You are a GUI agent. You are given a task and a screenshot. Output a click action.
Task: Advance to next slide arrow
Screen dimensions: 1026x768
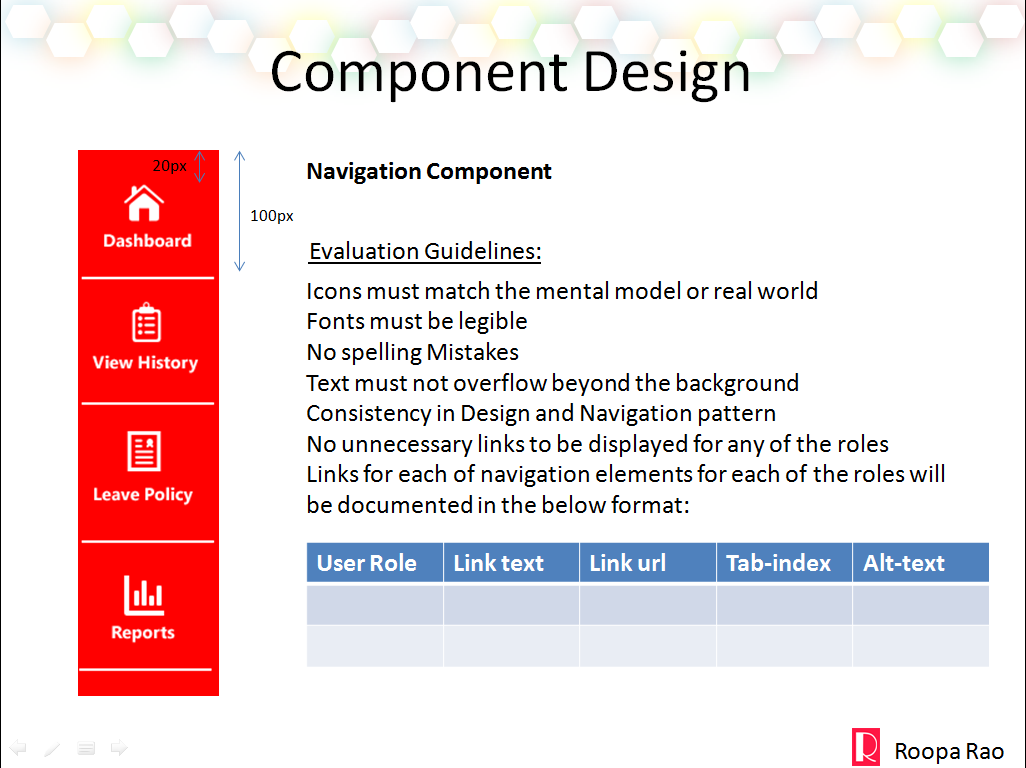[x=119, y=748]
